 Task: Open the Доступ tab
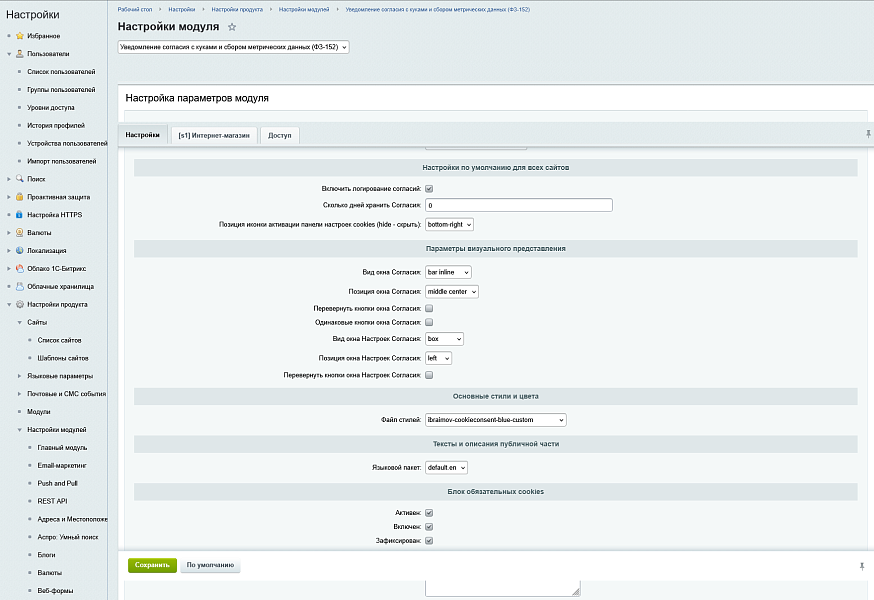(x=279, y=135)
